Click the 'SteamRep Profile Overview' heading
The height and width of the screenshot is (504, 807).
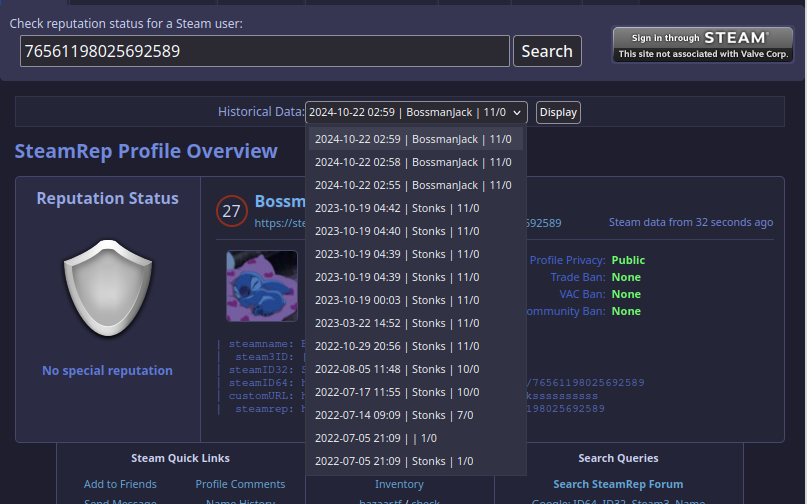pos(146,151)
